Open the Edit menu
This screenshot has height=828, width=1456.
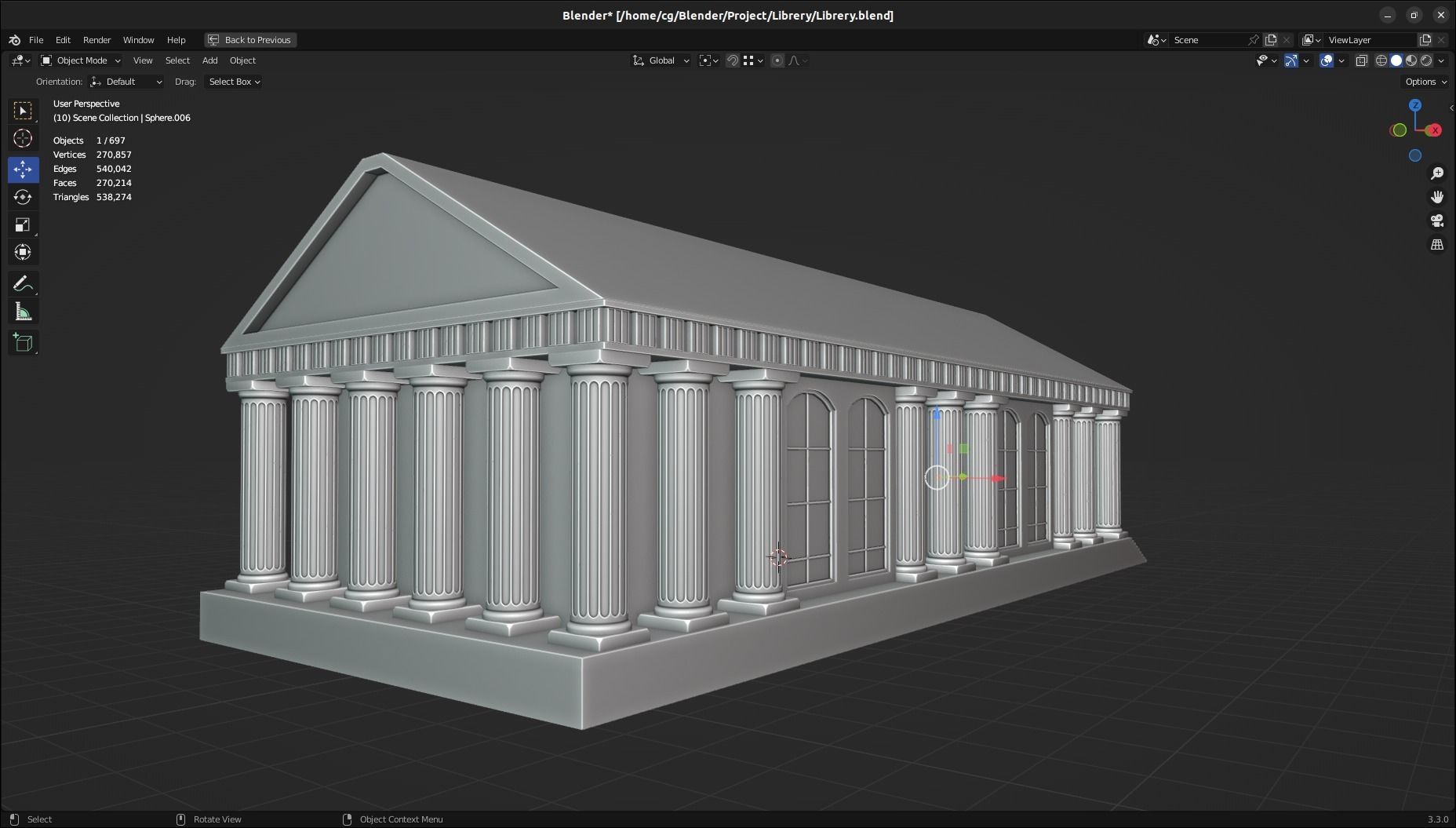point(63,40)
